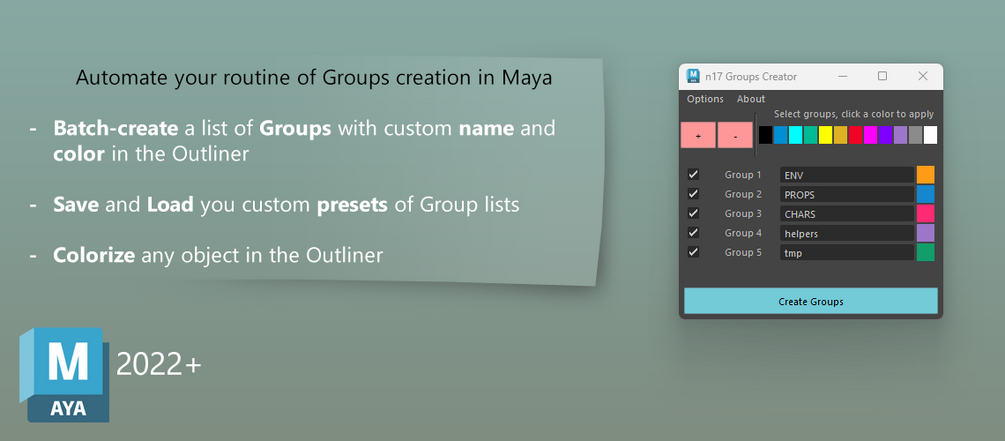Apply the yellow palette color
Viewport: 1005px width, 441px height.
click(825, 135)
